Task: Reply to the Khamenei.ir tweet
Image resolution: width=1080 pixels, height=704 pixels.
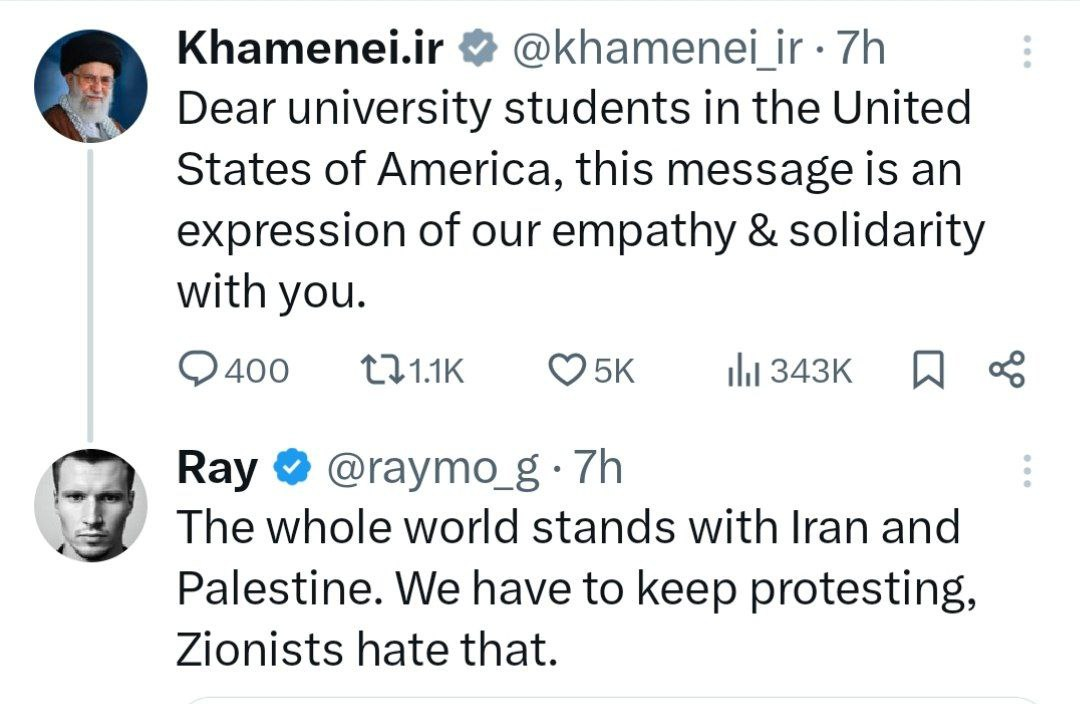Action: click(200, 371)
